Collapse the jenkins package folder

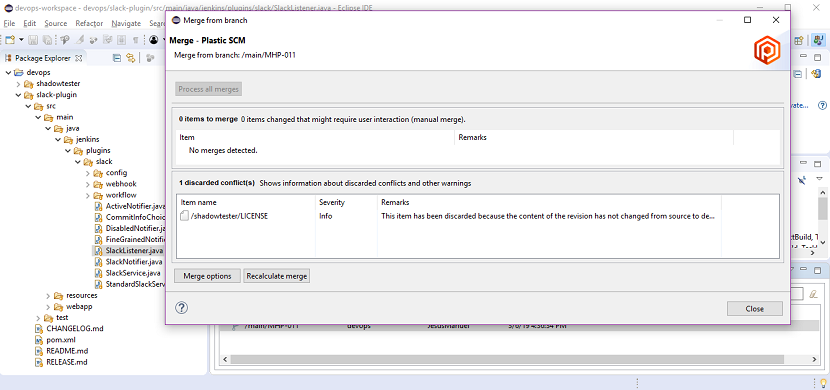pos(58,139)
